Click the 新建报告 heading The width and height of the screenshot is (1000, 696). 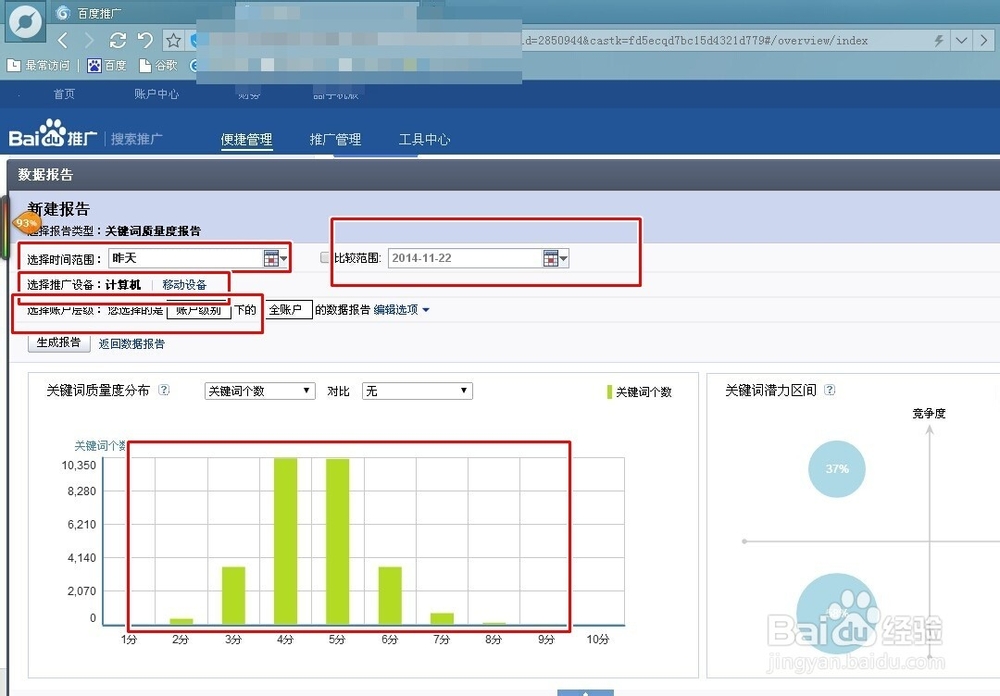point(59,209)
